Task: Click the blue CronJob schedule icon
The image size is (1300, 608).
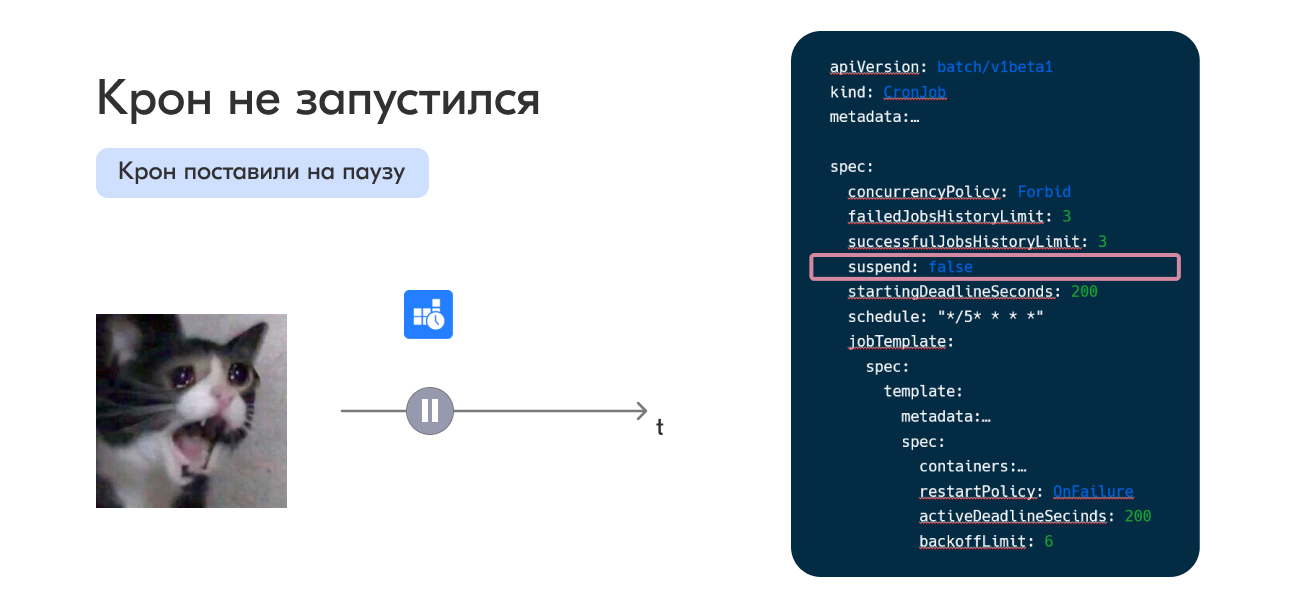Action: 428,315
